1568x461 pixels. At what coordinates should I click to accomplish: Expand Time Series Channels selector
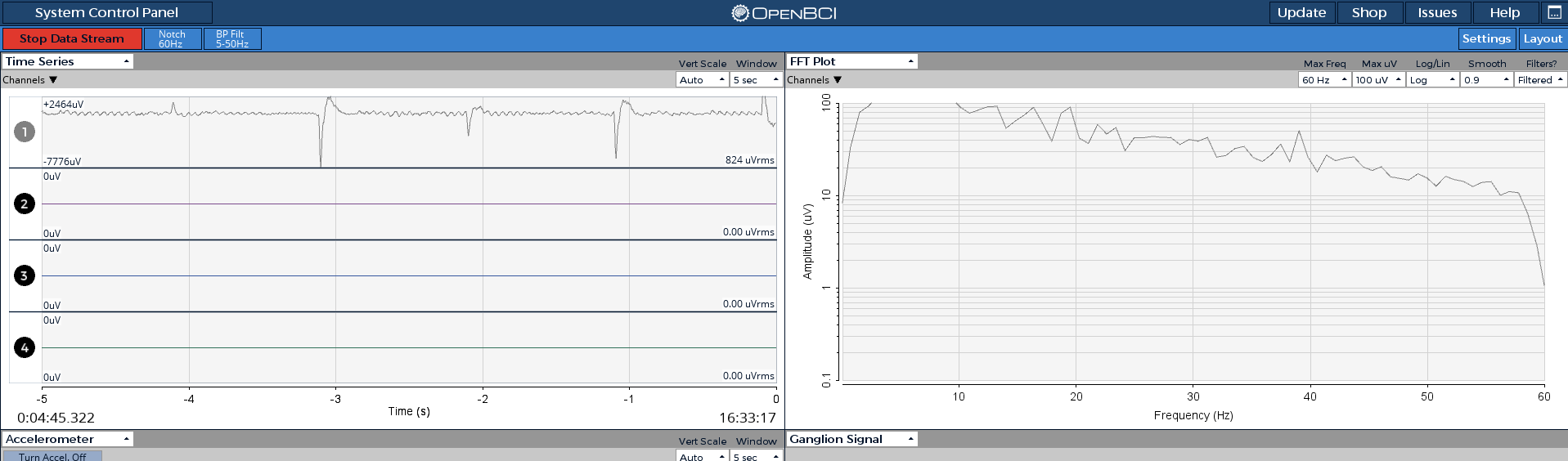tap(30, 80)
